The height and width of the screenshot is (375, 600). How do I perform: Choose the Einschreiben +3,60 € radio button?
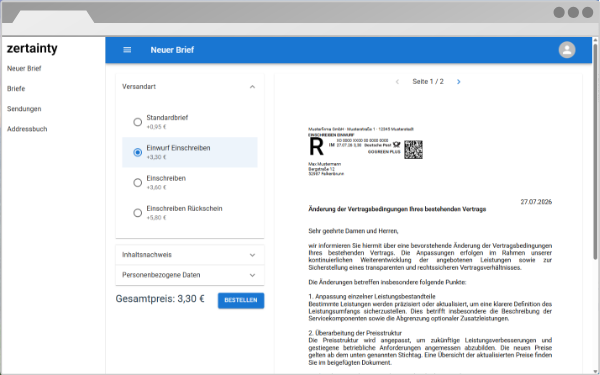137,183
